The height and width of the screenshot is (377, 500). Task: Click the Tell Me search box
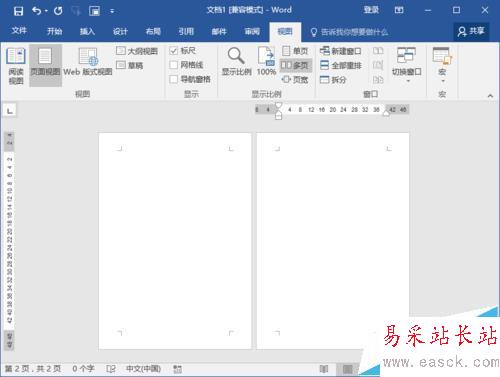(349, 32)
